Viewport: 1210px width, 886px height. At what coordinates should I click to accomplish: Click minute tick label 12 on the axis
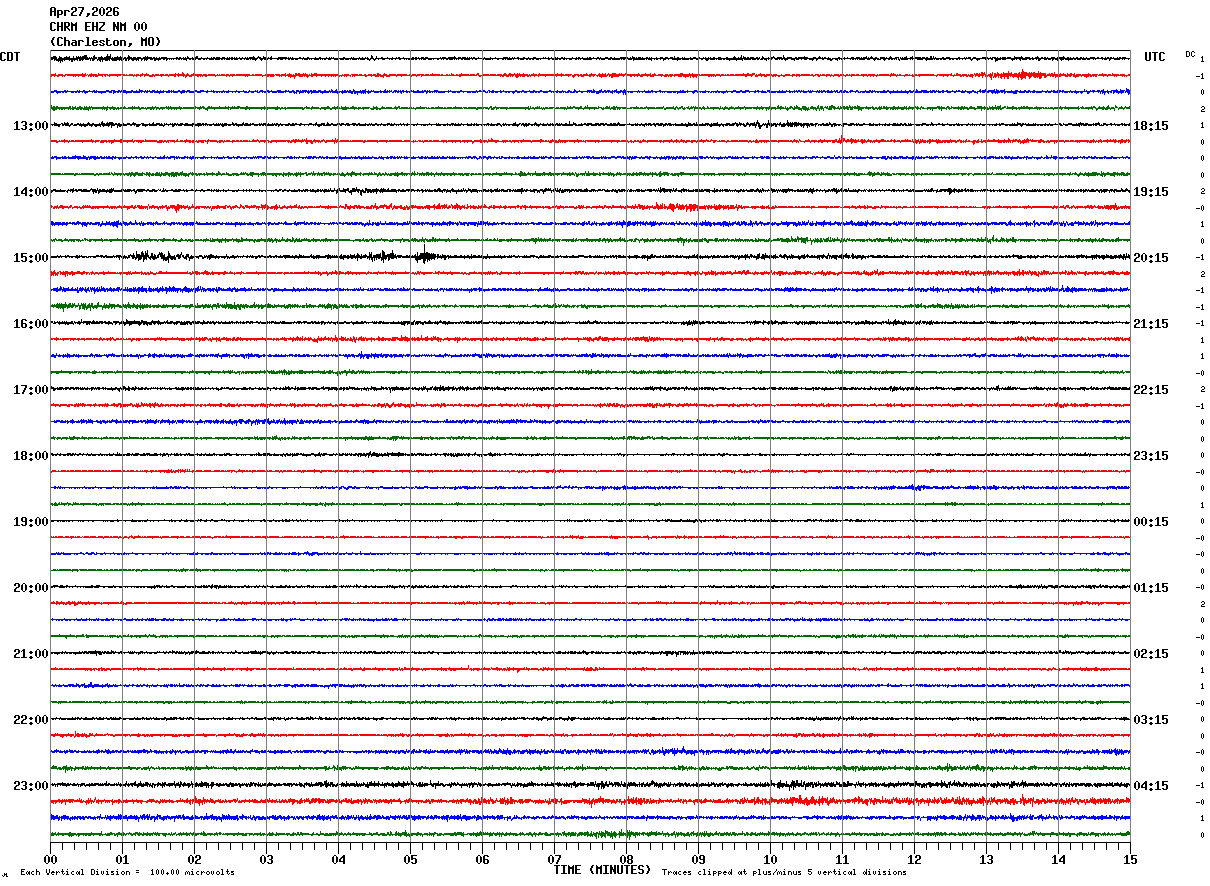click(x=914, y=859)
